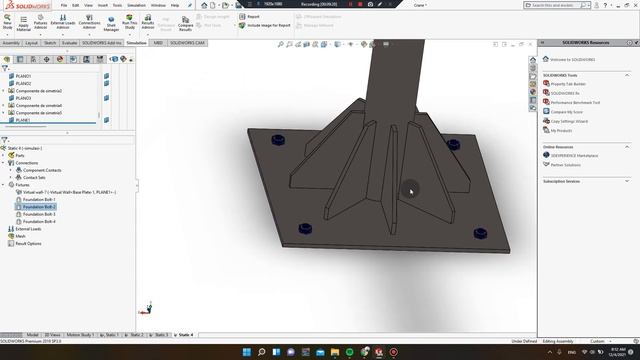This screenshot has width=640, height=360.
Task: Click Compare Results
Action: [x=185, y=24]
